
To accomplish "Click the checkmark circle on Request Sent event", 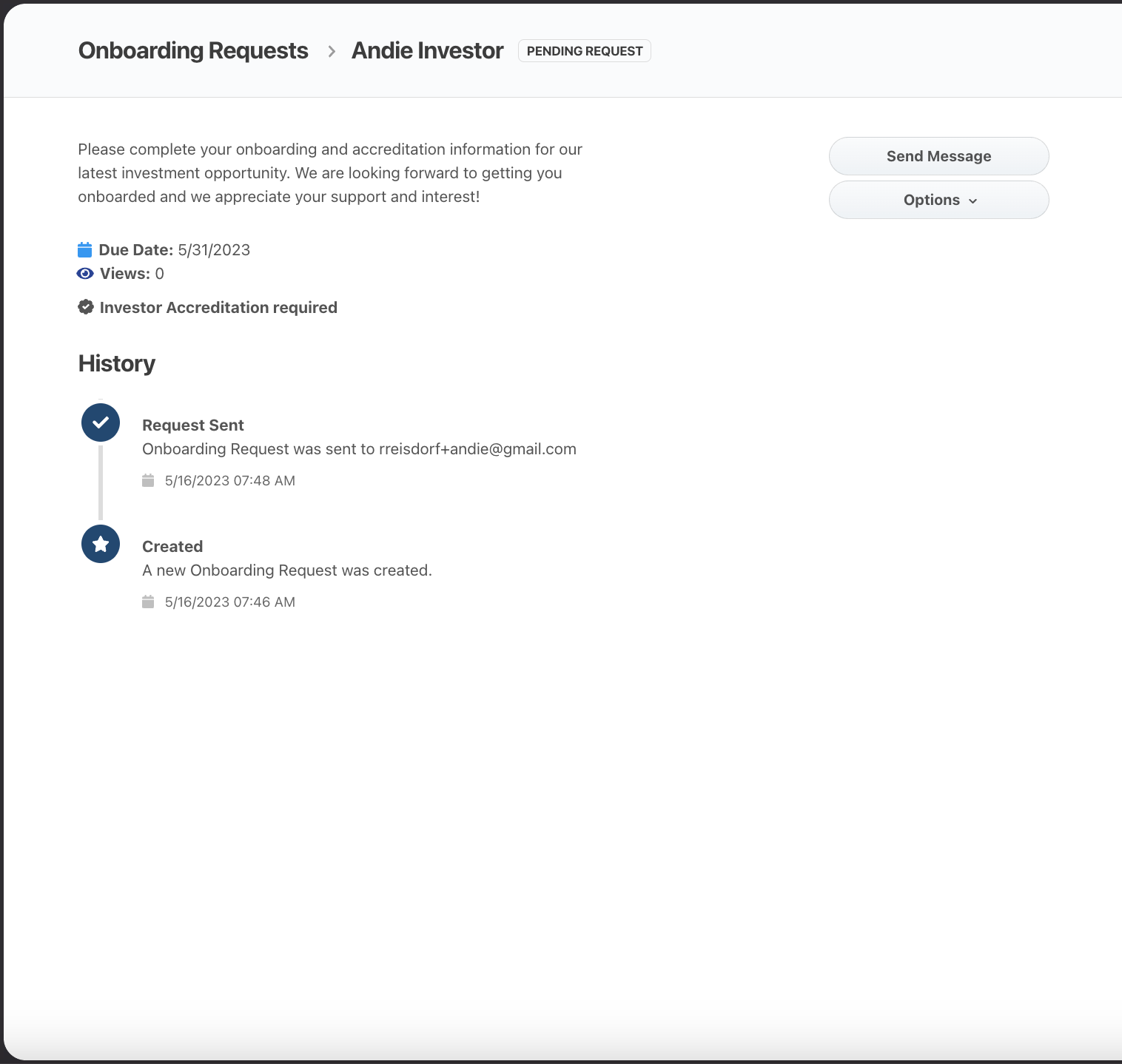I will [x=100, y=422].
